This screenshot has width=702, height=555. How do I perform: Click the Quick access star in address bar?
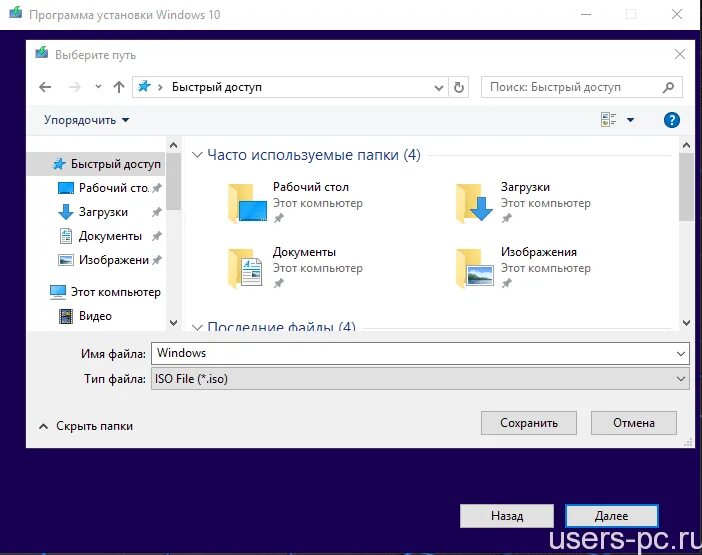(x=144, y=86)
